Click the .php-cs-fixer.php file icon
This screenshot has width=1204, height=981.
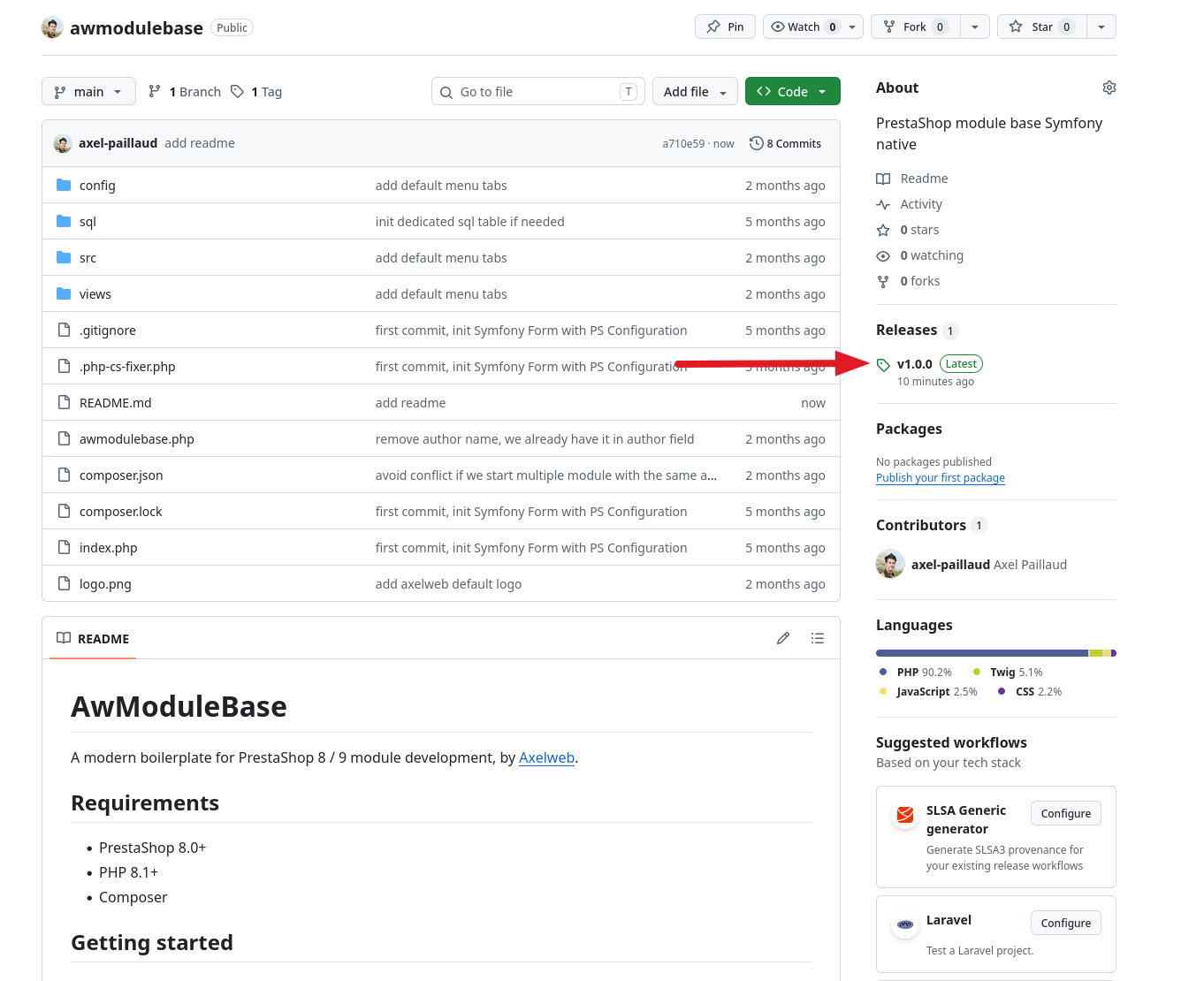point(64,366)
